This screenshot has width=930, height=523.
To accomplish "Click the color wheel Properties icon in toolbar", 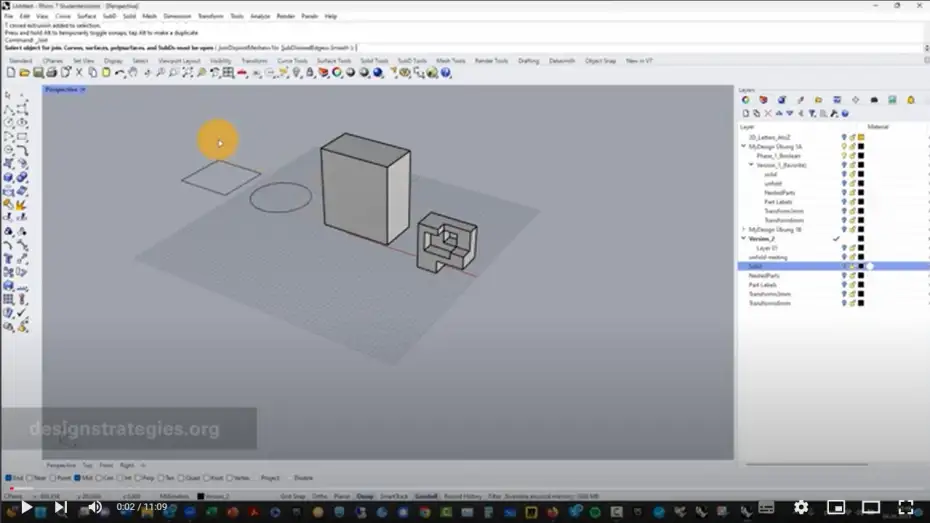I will (x=337, y=72).
